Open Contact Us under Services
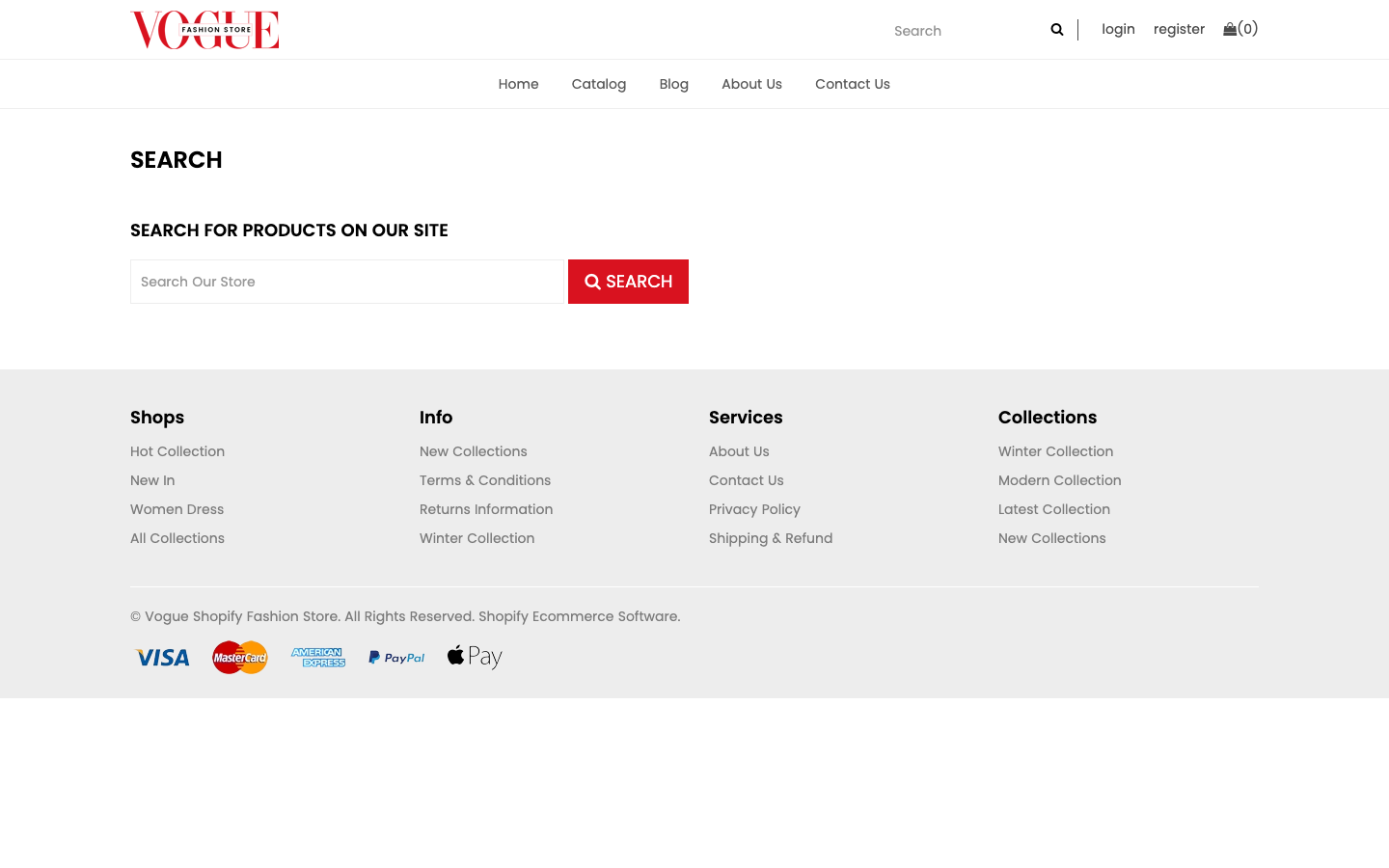The image size is (1389, 868). (x=747, y=480)
